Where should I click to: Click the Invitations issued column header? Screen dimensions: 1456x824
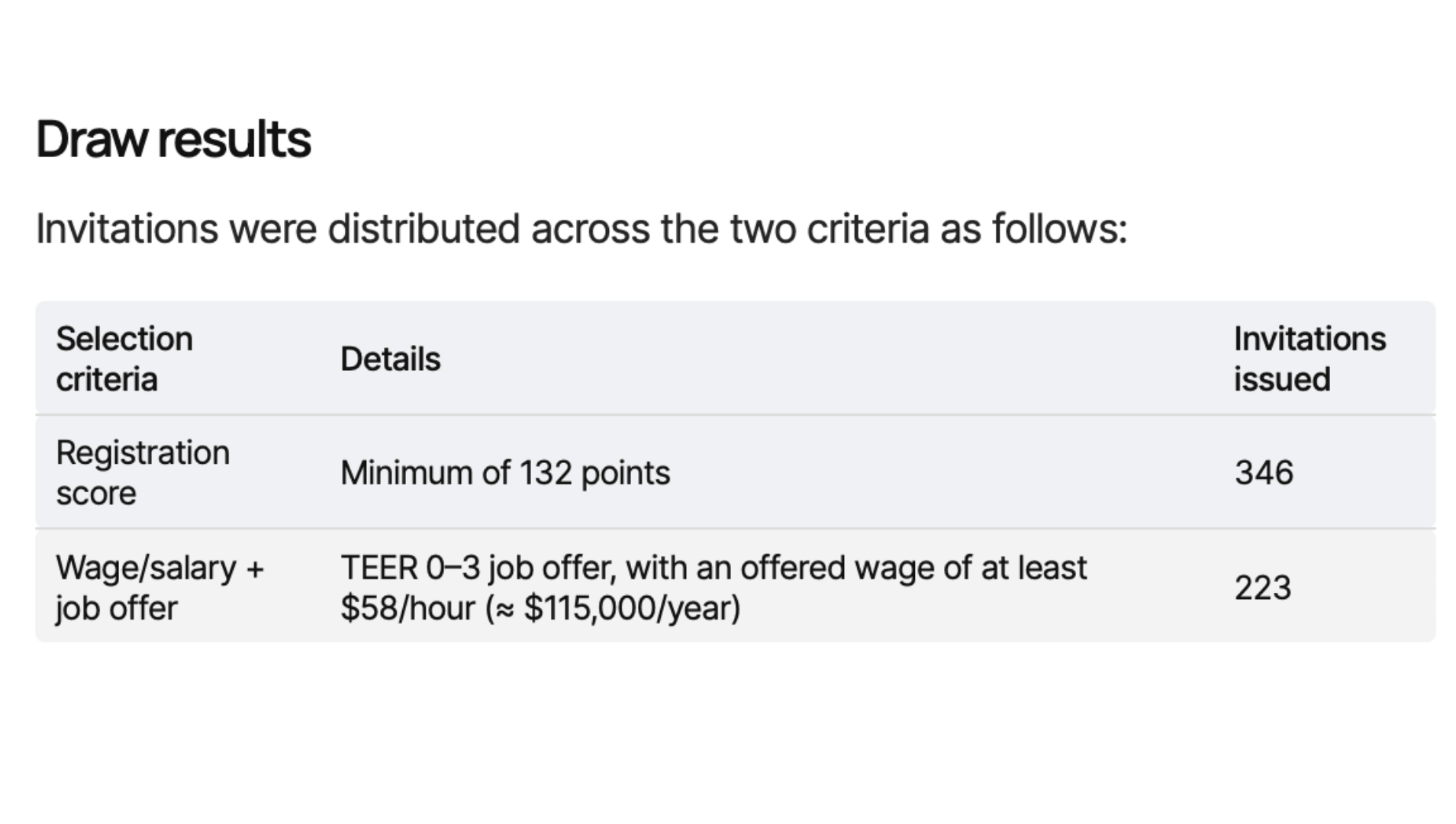pos(1309,359)
